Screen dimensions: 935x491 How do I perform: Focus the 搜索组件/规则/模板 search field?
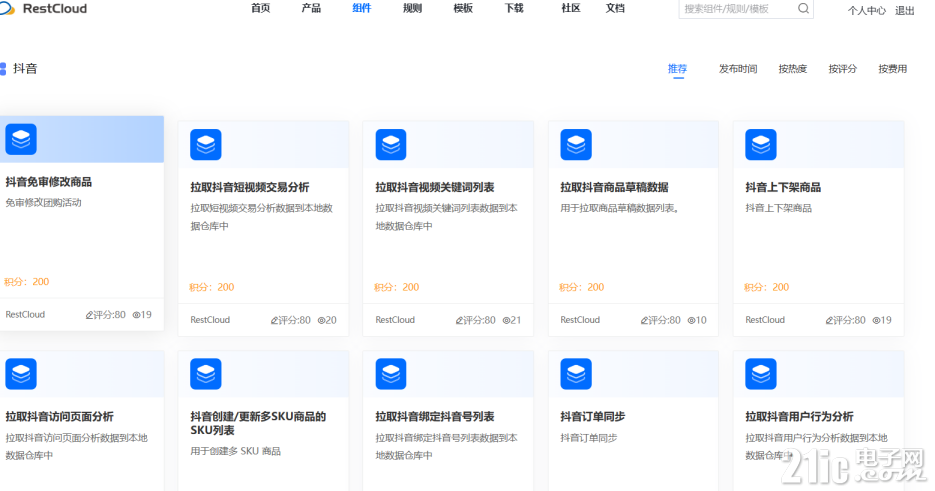click(x=745, y=8)
